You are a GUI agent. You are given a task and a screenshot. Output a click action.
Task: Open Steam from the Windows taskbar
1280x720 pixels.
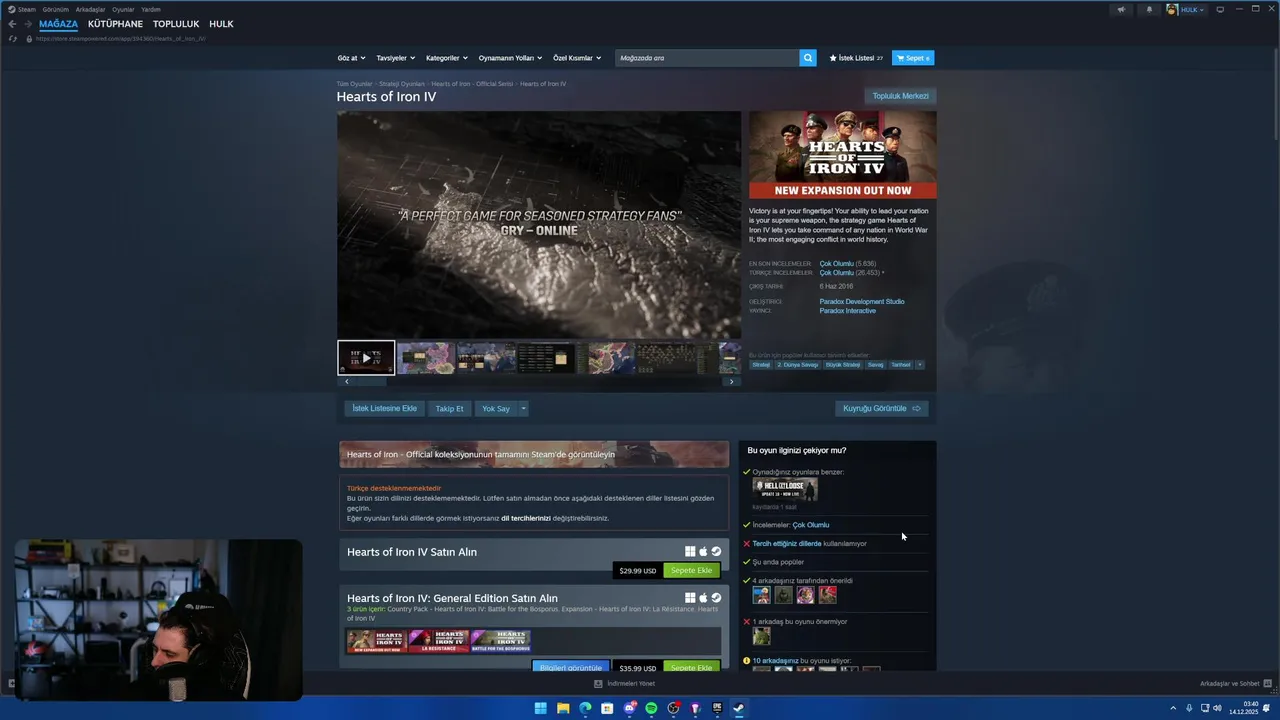(x=739, y=708)
